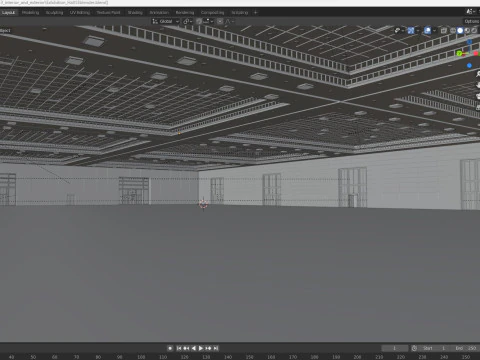Click the End frame field

coord(465,348)
